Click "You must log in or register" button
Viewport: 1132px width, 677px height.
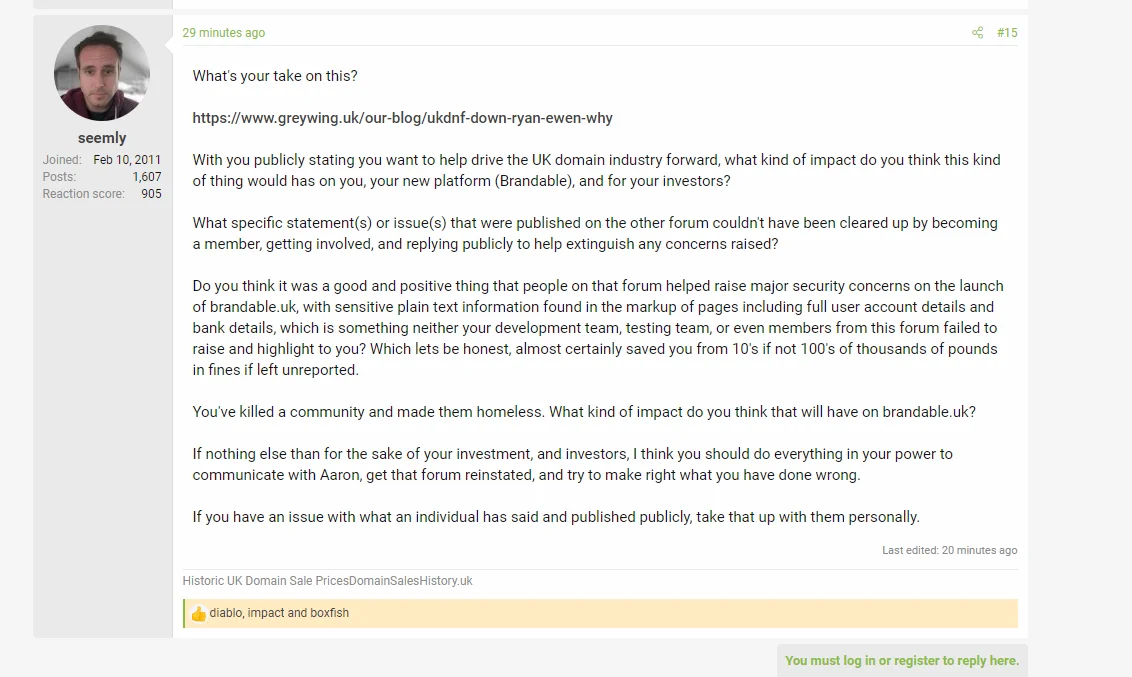point(902,660)
